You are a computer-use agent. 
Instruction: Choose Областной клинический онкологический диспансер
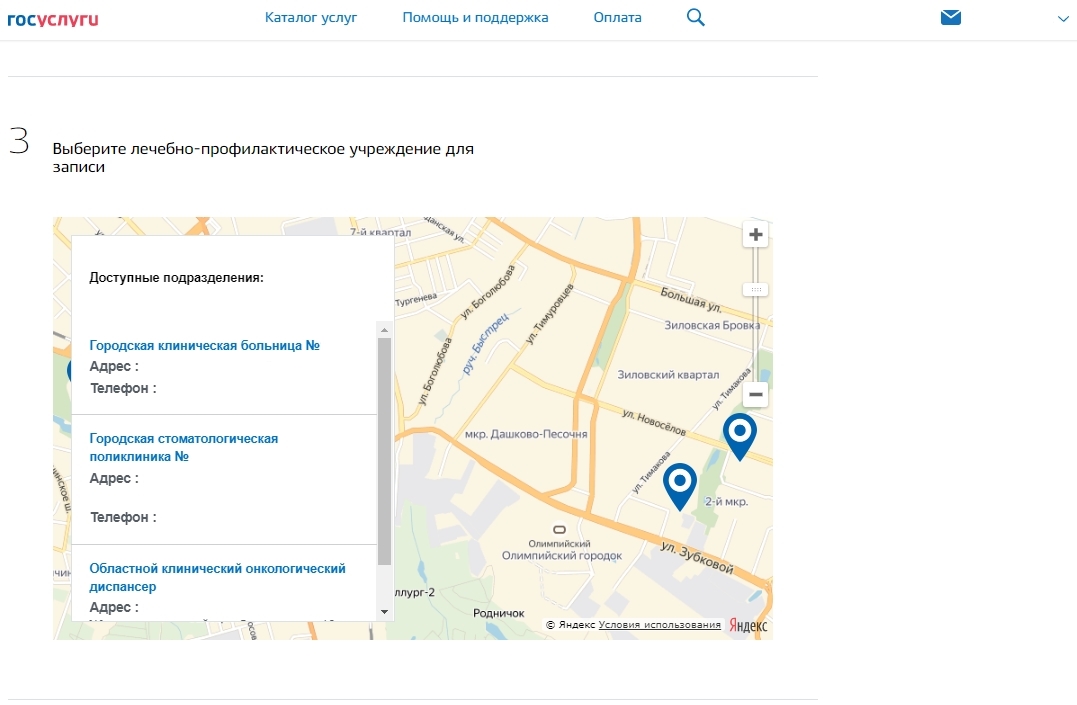click(x=217, y=577)
